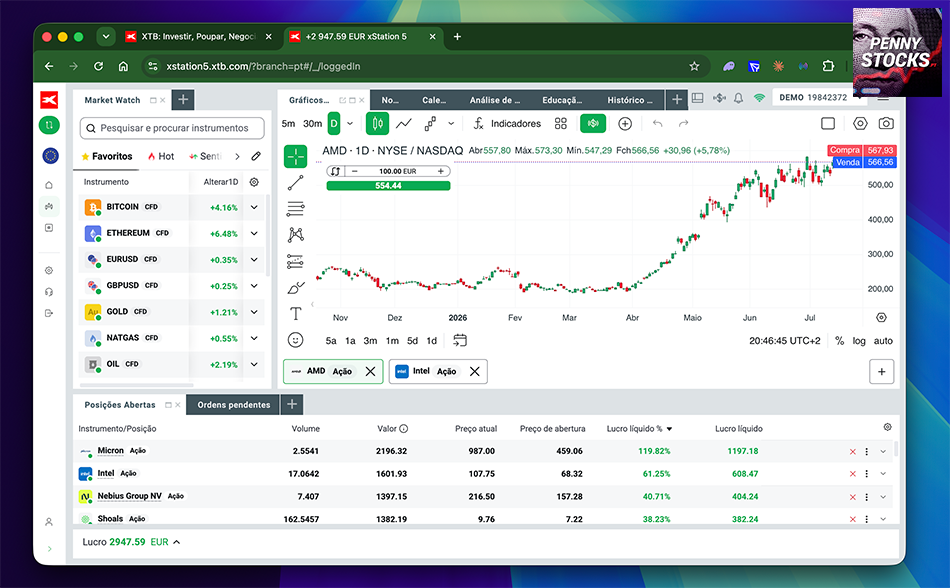This screenshot has width=950, height=588.
Task: Select the horizontal lines drawing tool
Action: [296, 209]
